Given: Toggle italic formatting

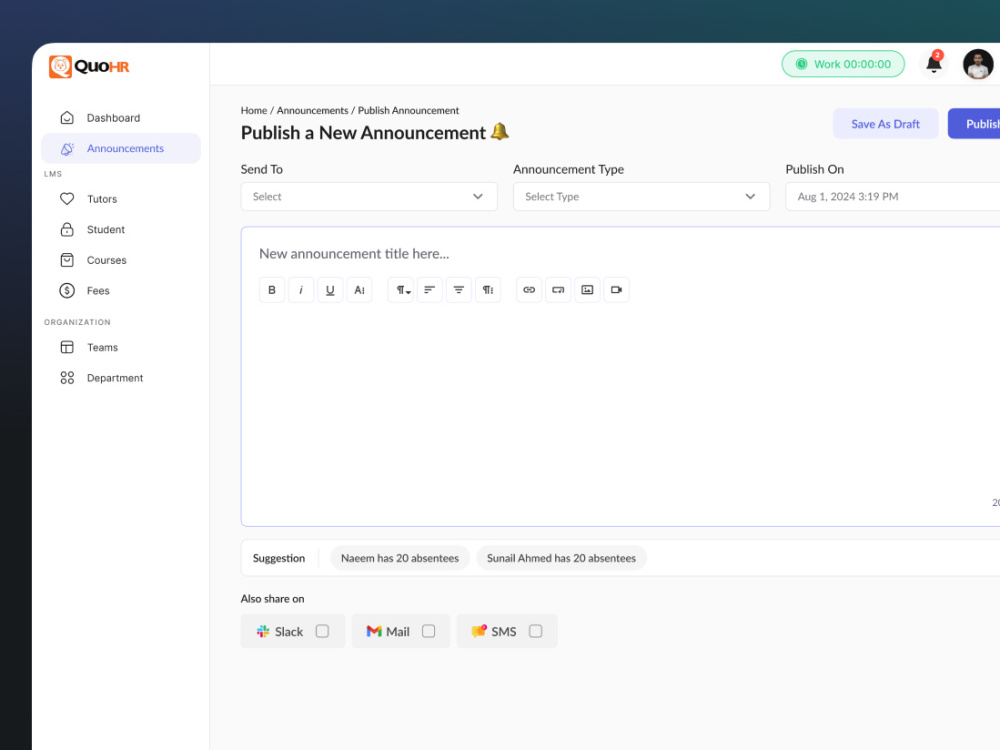Looking at the screenshot, I should click(301, 290).
